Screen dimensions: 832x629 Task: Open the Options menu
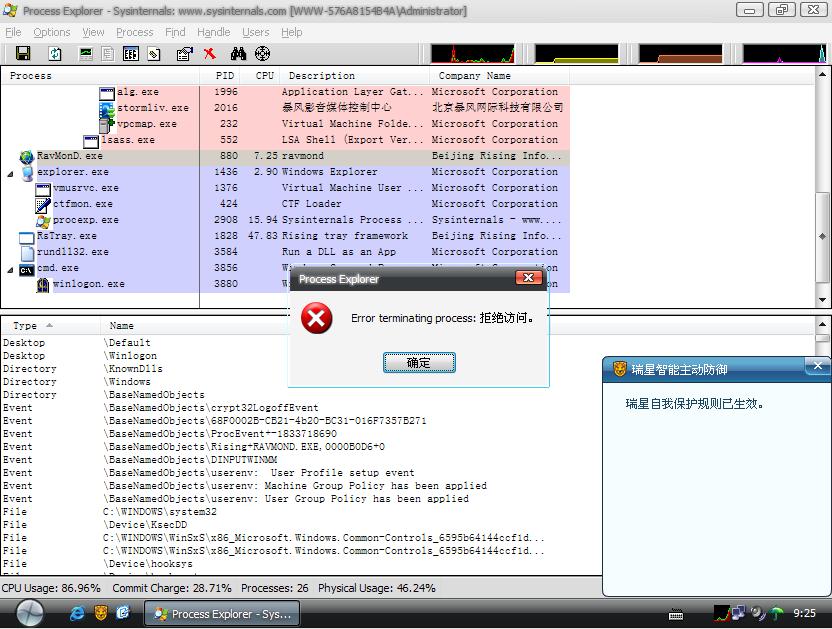click(51, 32)
